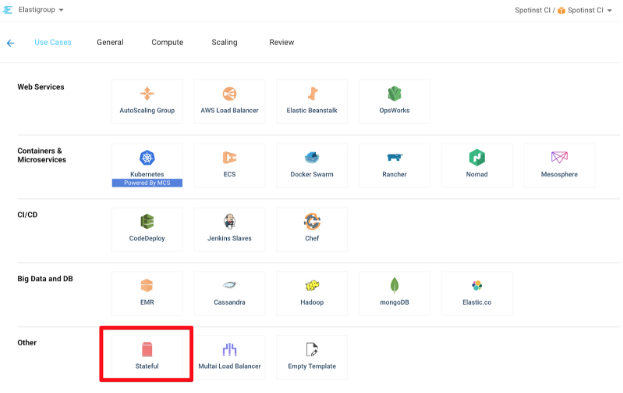Choose the Nomad hexagon icon
Viewport: 623px width, 393px height.
[x=477, y=158]
